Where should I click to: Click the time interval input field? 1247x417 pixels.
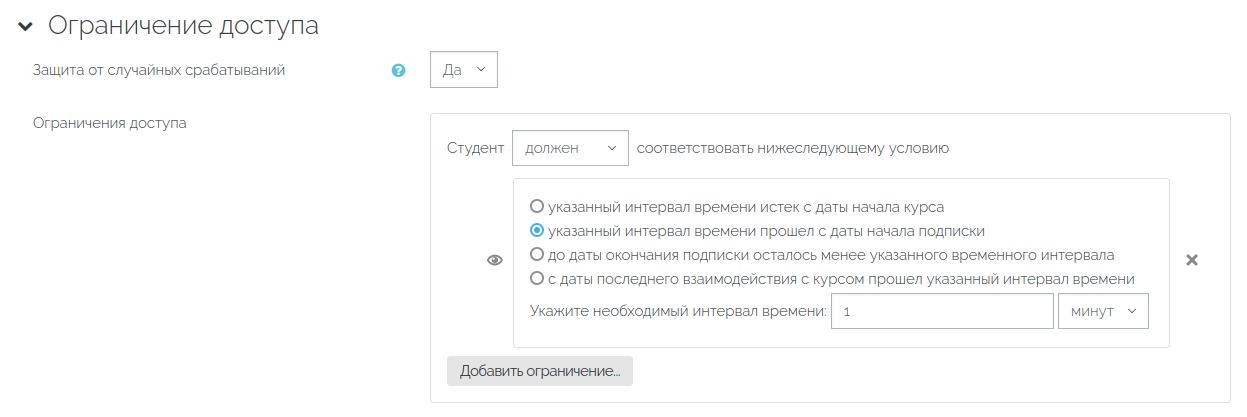(942, 311)
